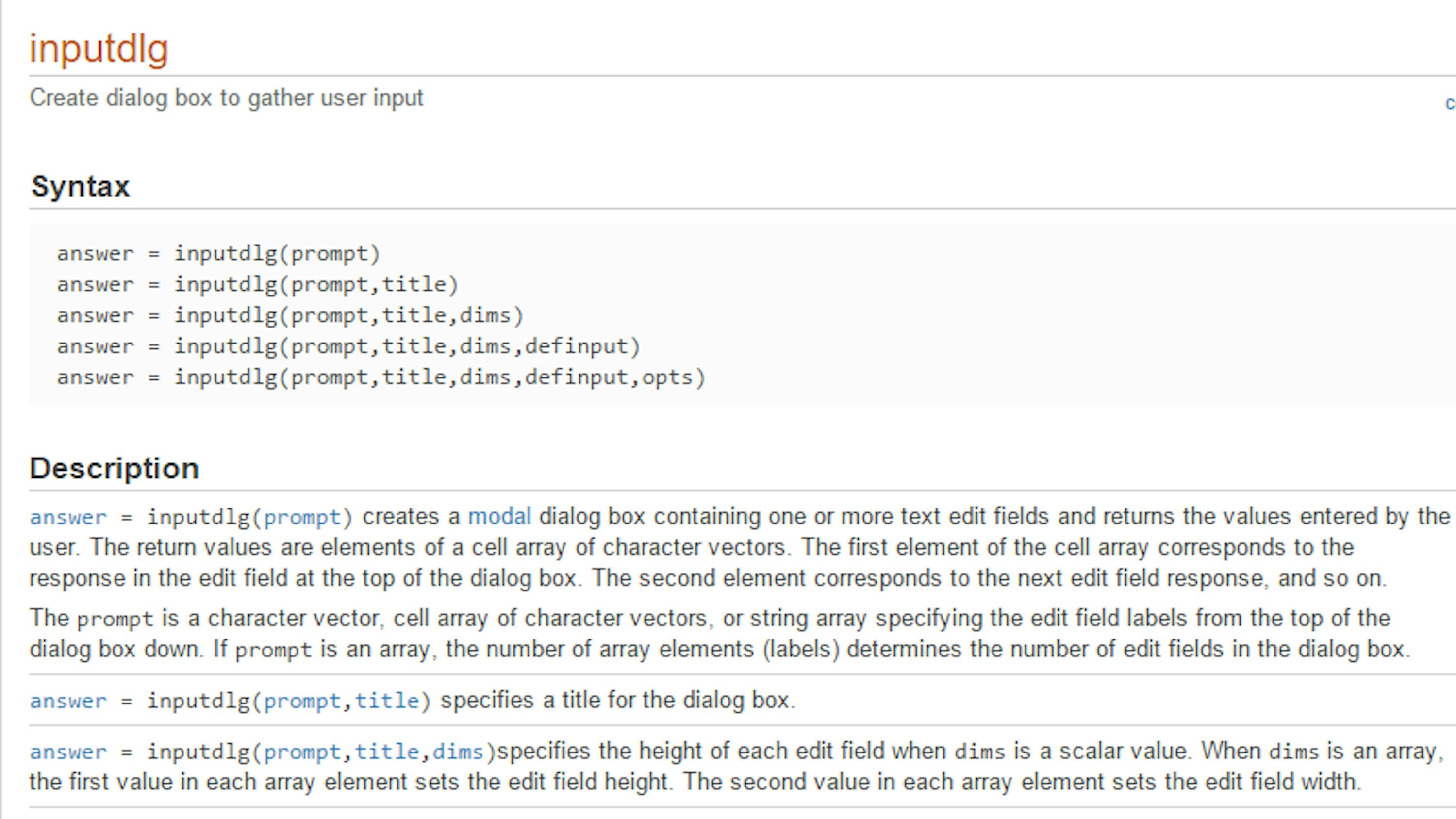Click 'answer' link in the prompt,title description row
1456x819 pixels.
(x=68, y=702)
